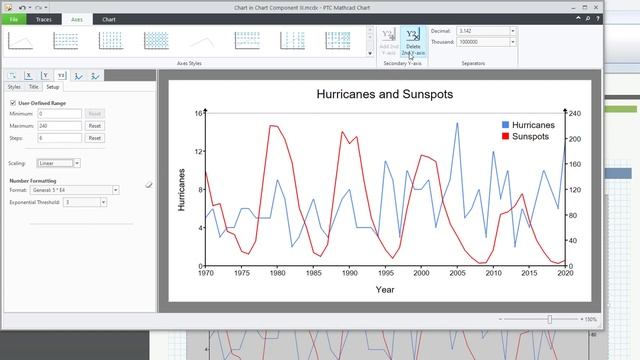Image resolution: width=640 pixels, height=360 pixels.
Task: Click the Year x-axis label
Action: point(385,289)
